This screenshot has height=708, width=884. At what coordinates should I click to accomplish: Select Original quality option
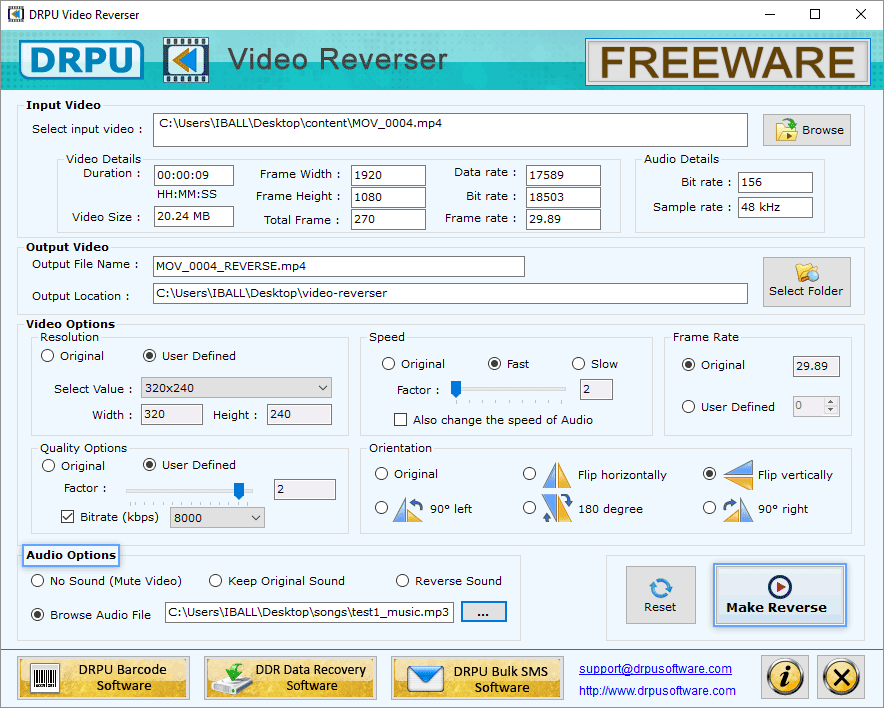pos(48,466)
